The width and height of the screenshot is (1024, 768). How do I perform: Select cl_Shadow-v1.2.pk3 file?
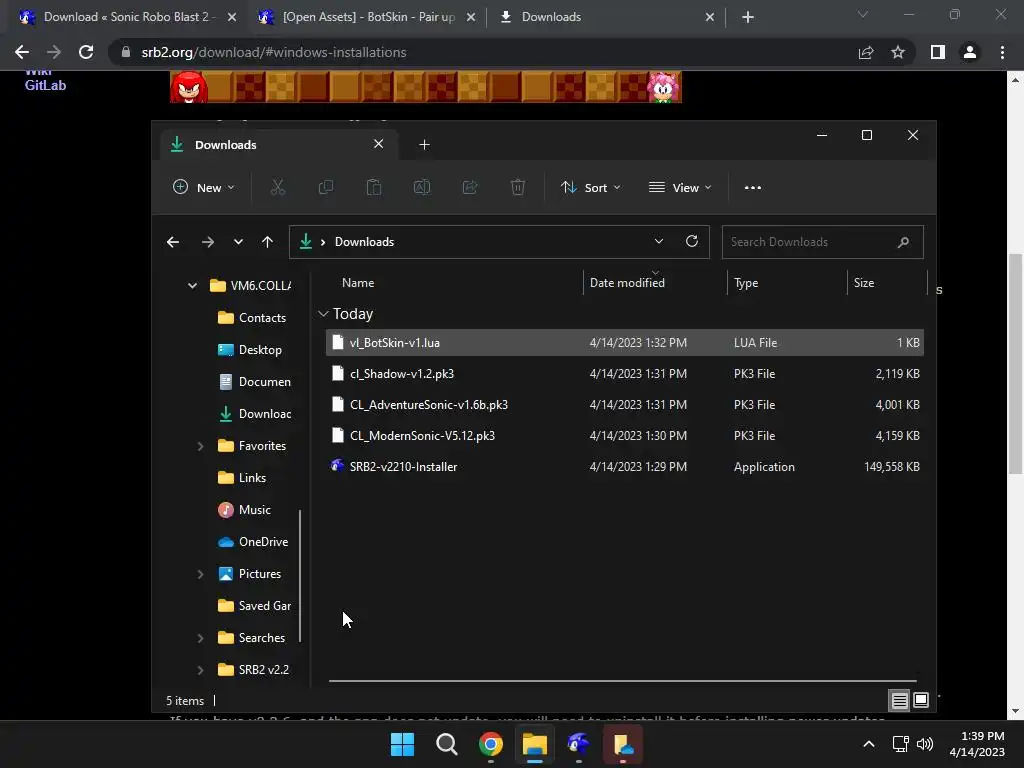click(x=624, y=374)
